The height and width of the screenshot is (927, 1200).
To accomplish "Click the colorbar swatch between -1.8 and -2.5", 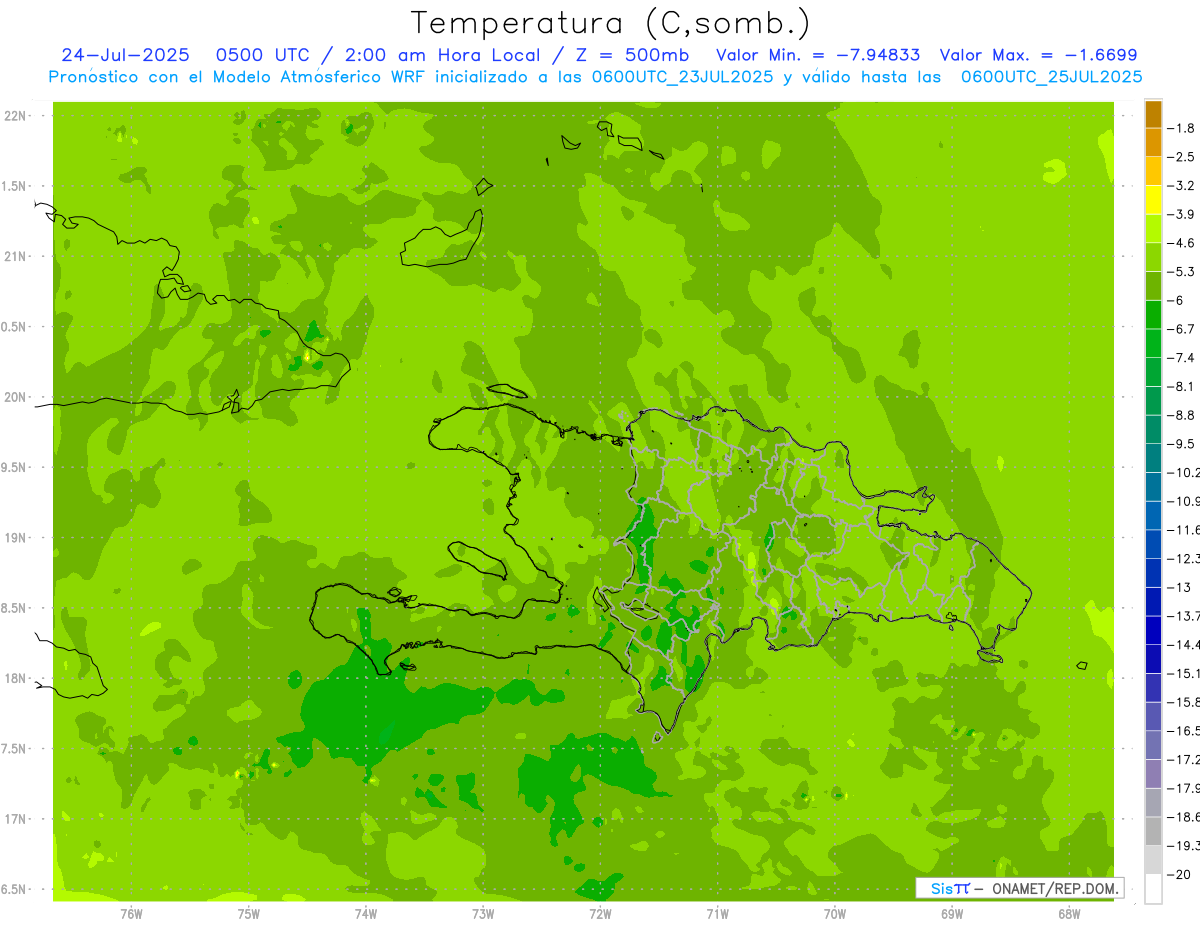I will (1153, 142).
